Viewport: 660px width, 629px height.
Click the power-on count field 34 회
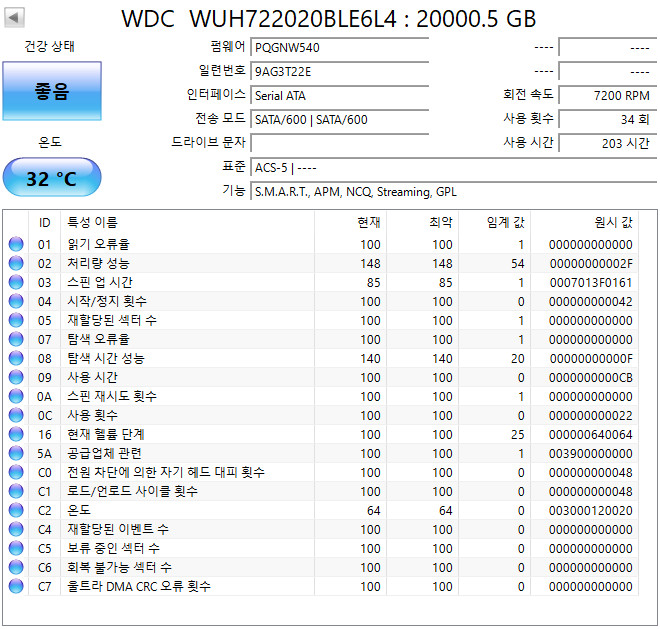coord(608,119)
